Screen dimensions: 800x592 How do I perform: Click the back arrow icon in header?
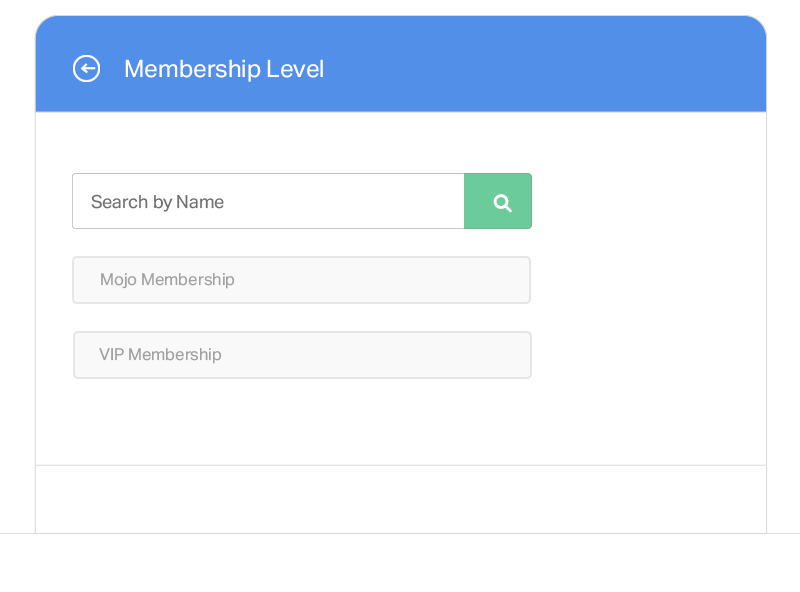[x=86, y=68]
